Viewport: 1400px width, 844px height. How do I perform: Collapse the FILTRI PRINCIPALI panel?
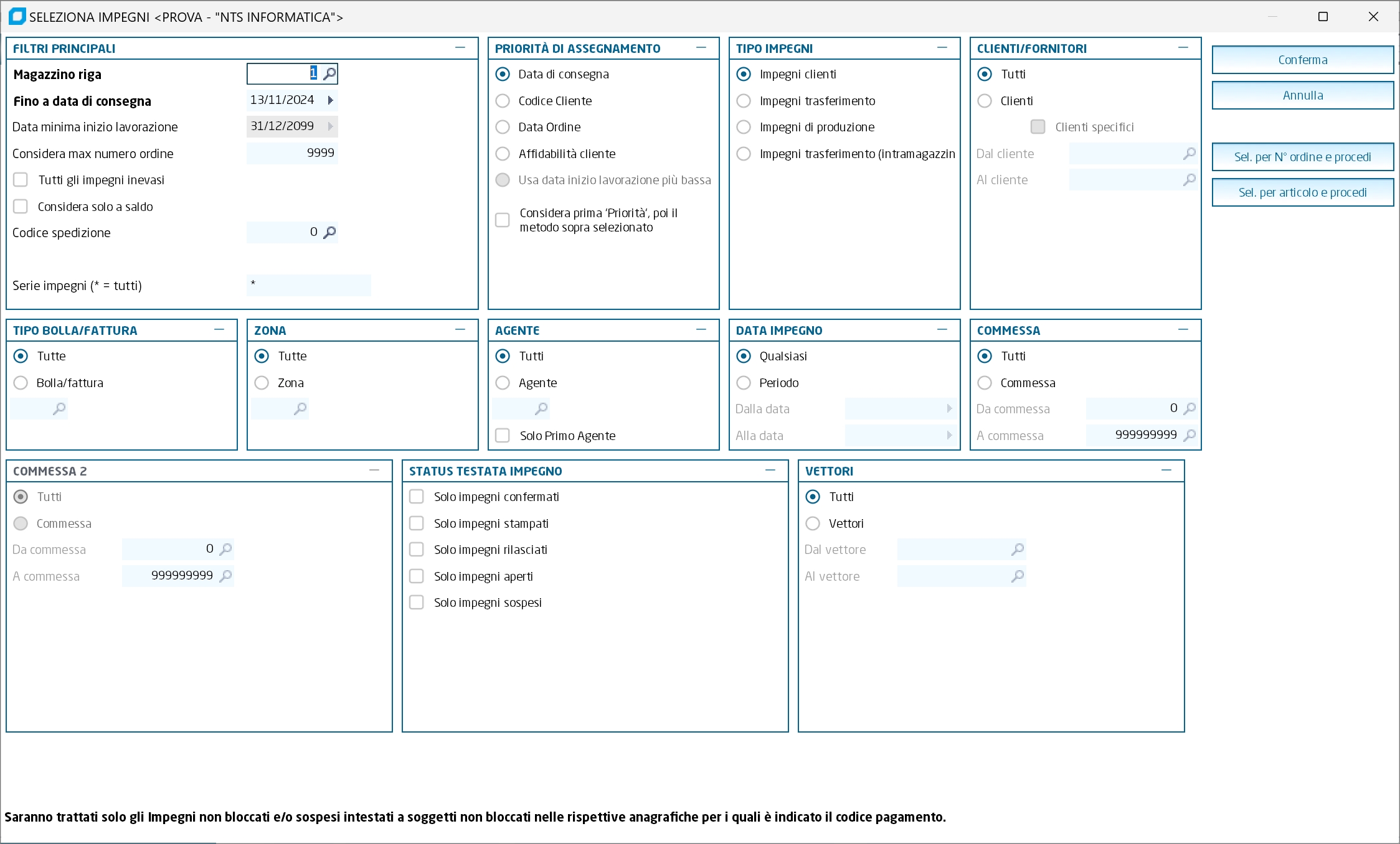point(460,48)
